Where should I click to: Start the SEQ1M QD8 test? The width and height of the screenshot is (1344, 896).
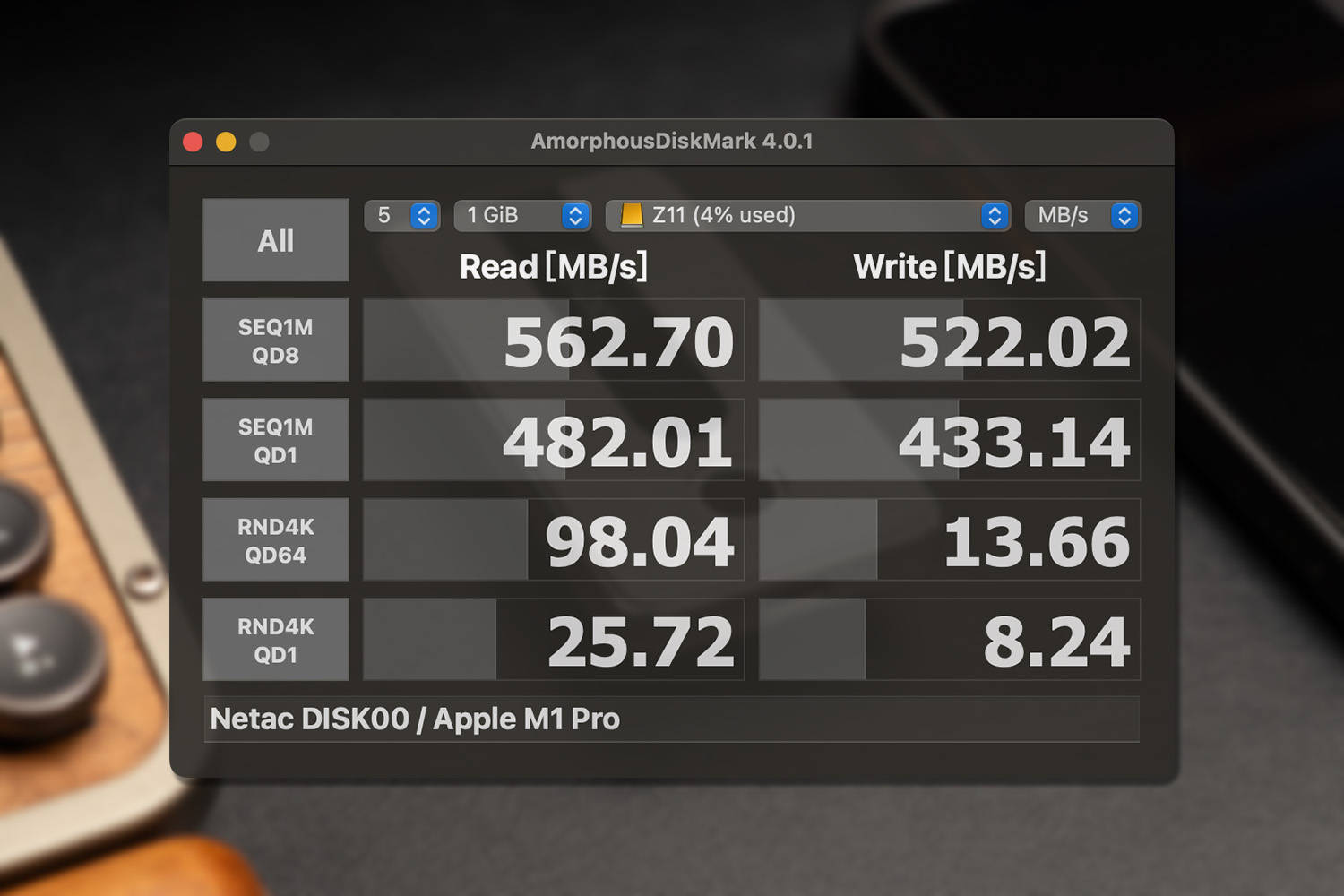(x=276, y=340)
